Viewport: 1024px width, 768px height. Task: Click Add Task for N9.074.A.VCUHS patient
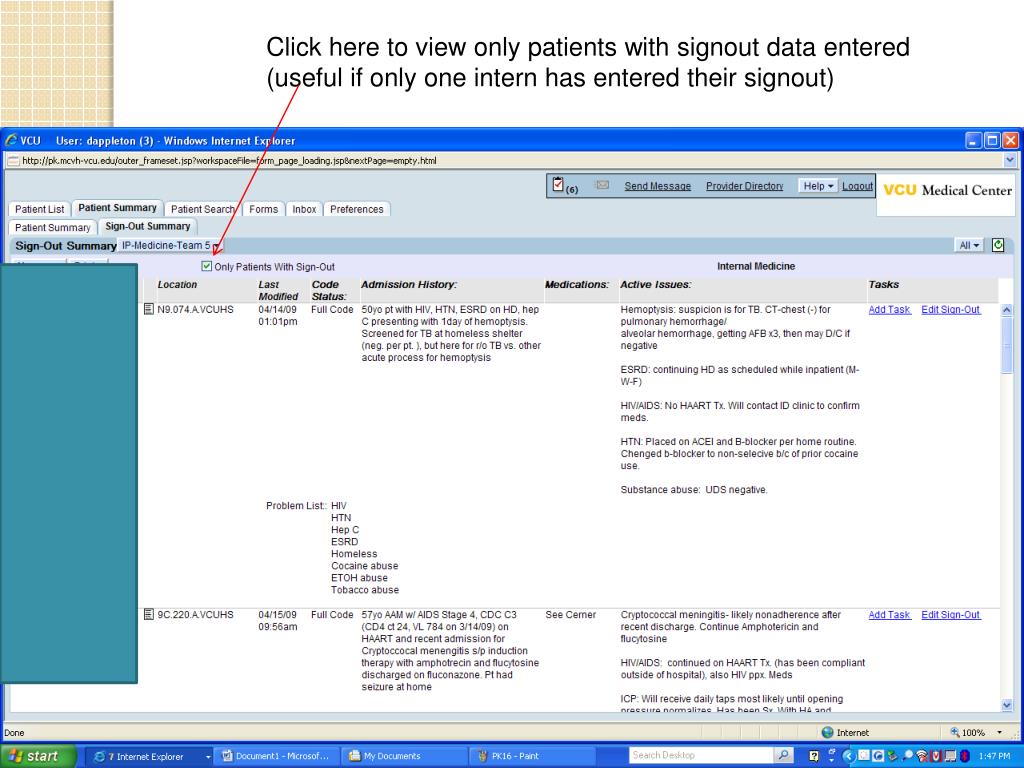pyautogui.click(x=889, y=310)
